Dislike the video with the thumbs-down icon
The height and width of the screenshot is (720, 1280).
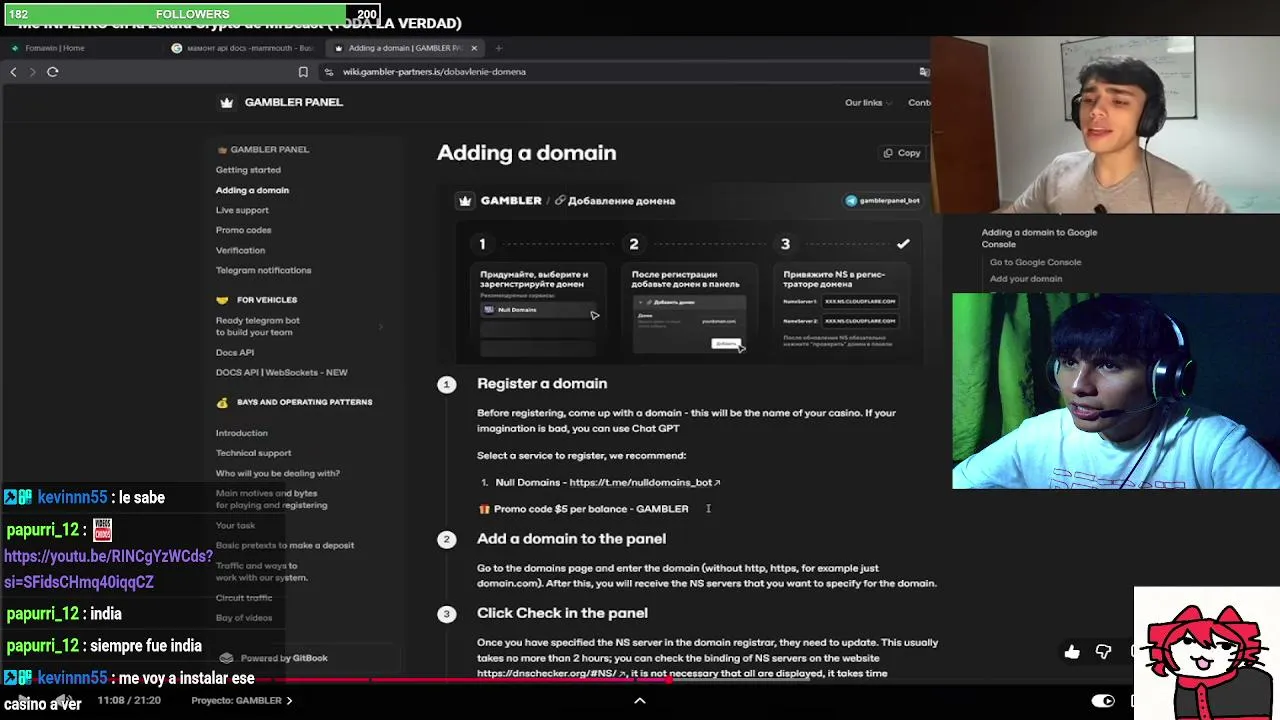[1103, 652]
